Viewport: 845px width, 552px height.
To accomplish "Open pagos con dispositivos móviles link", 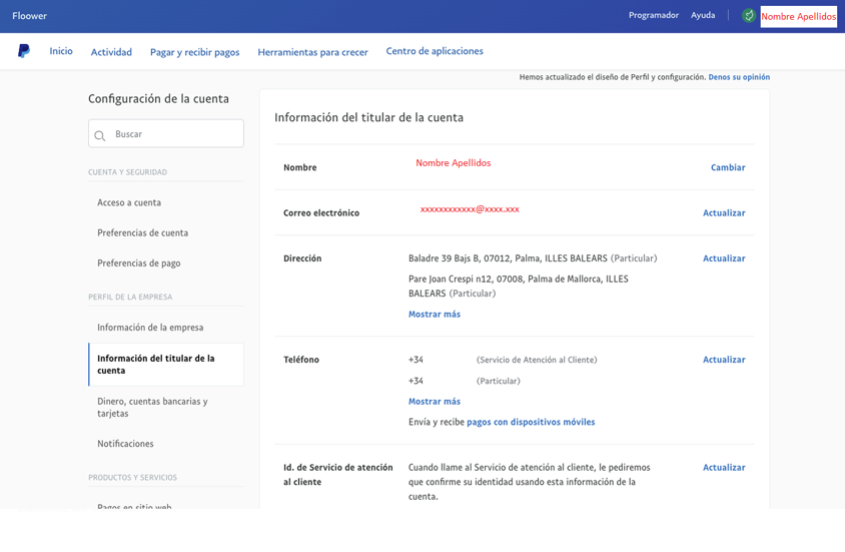I will [530, 422].
